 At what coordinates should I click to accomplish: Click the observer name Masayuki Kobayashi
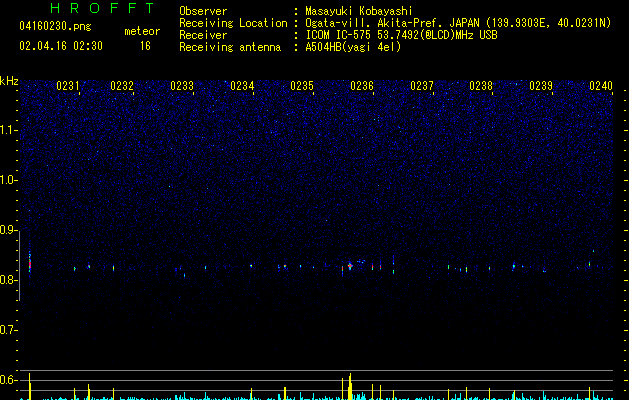tap(359, 11)
